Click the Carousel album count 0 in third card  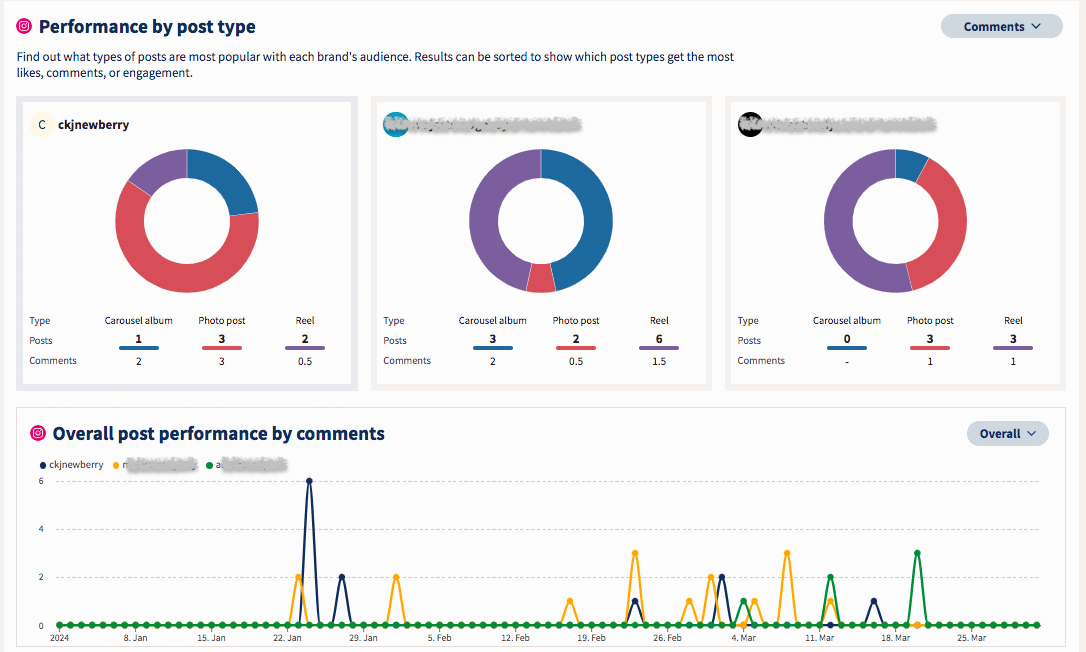coord(846,339)
